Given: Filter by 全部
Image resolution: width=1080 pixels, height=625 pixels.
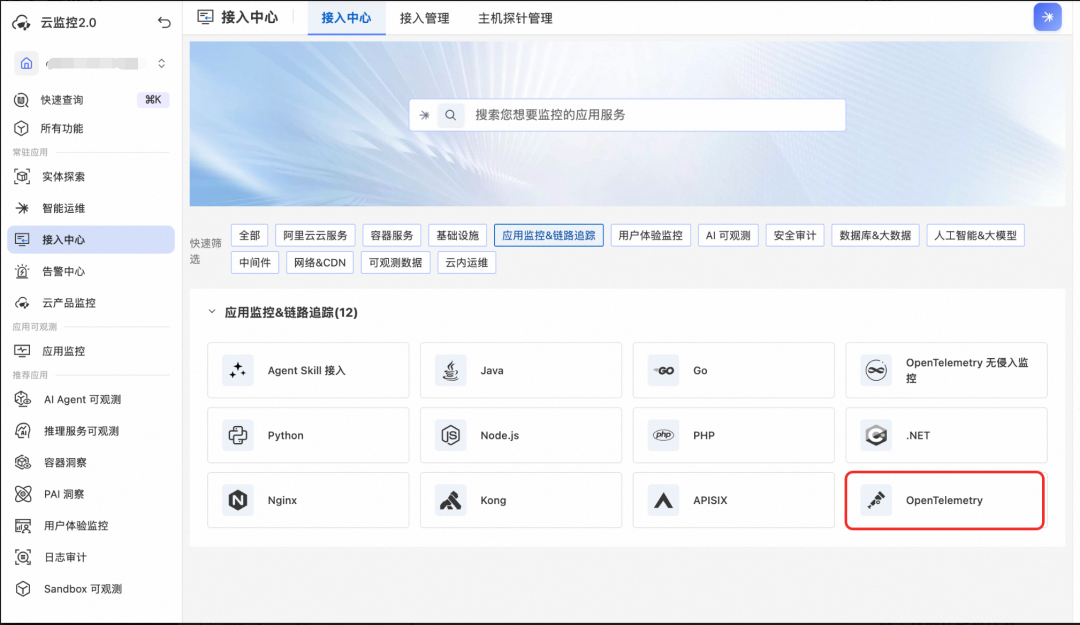Looking at the screenshot, I should (249, 236).
